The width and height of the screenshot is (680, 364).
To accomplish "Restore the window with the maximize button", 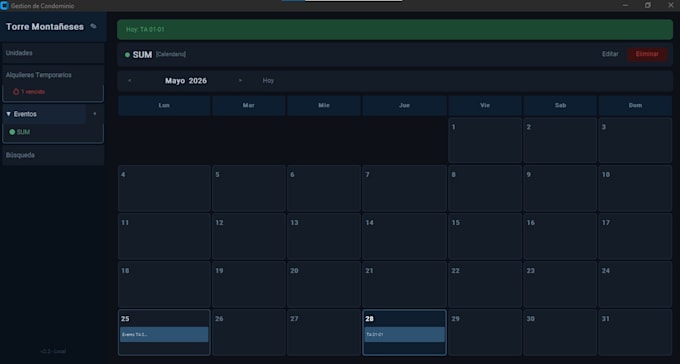I will [x=647, y=5].
